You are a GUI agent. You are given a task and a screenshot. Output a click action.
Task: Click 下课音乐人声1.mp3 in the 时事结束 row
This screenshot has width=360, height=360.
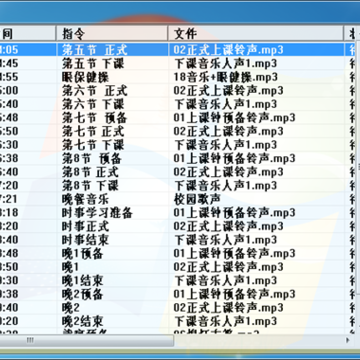tap(226, 240)
